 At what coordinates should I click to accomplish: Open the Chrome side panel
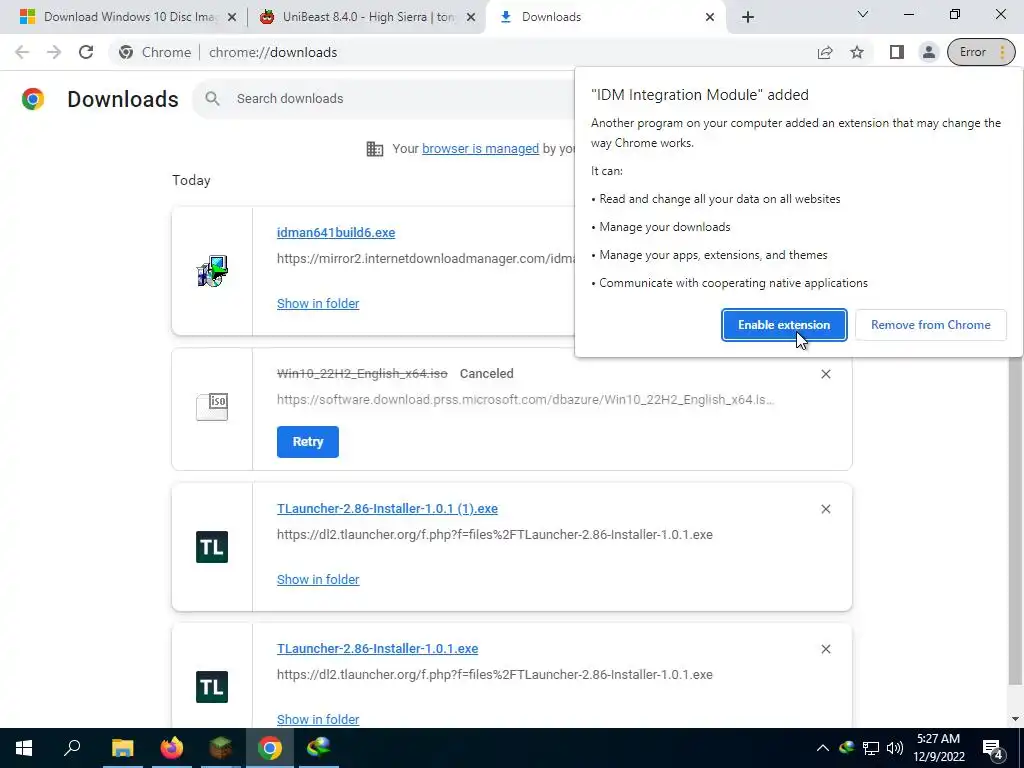(x=897, y=52)
